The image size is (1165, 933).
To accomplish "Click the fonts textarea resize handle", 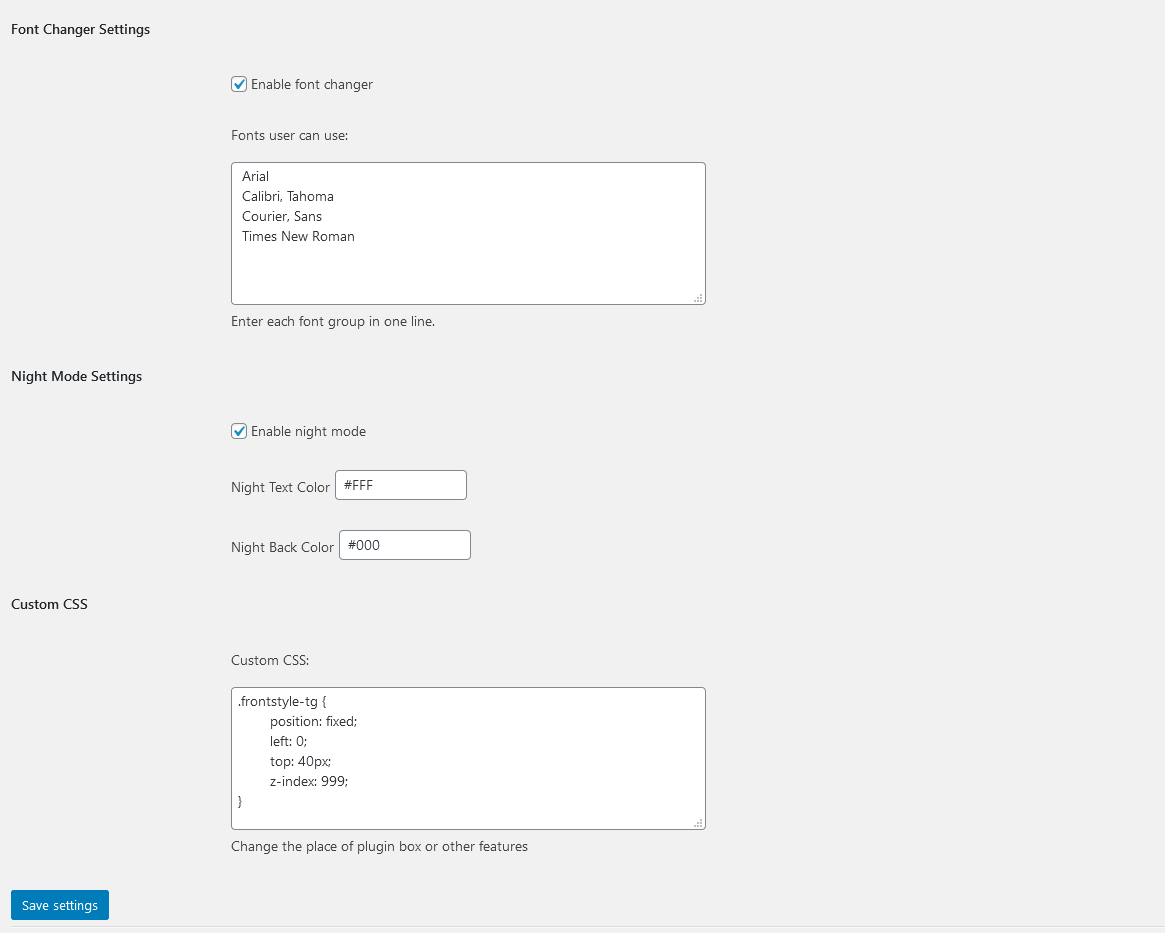I will tap(699, 298).
